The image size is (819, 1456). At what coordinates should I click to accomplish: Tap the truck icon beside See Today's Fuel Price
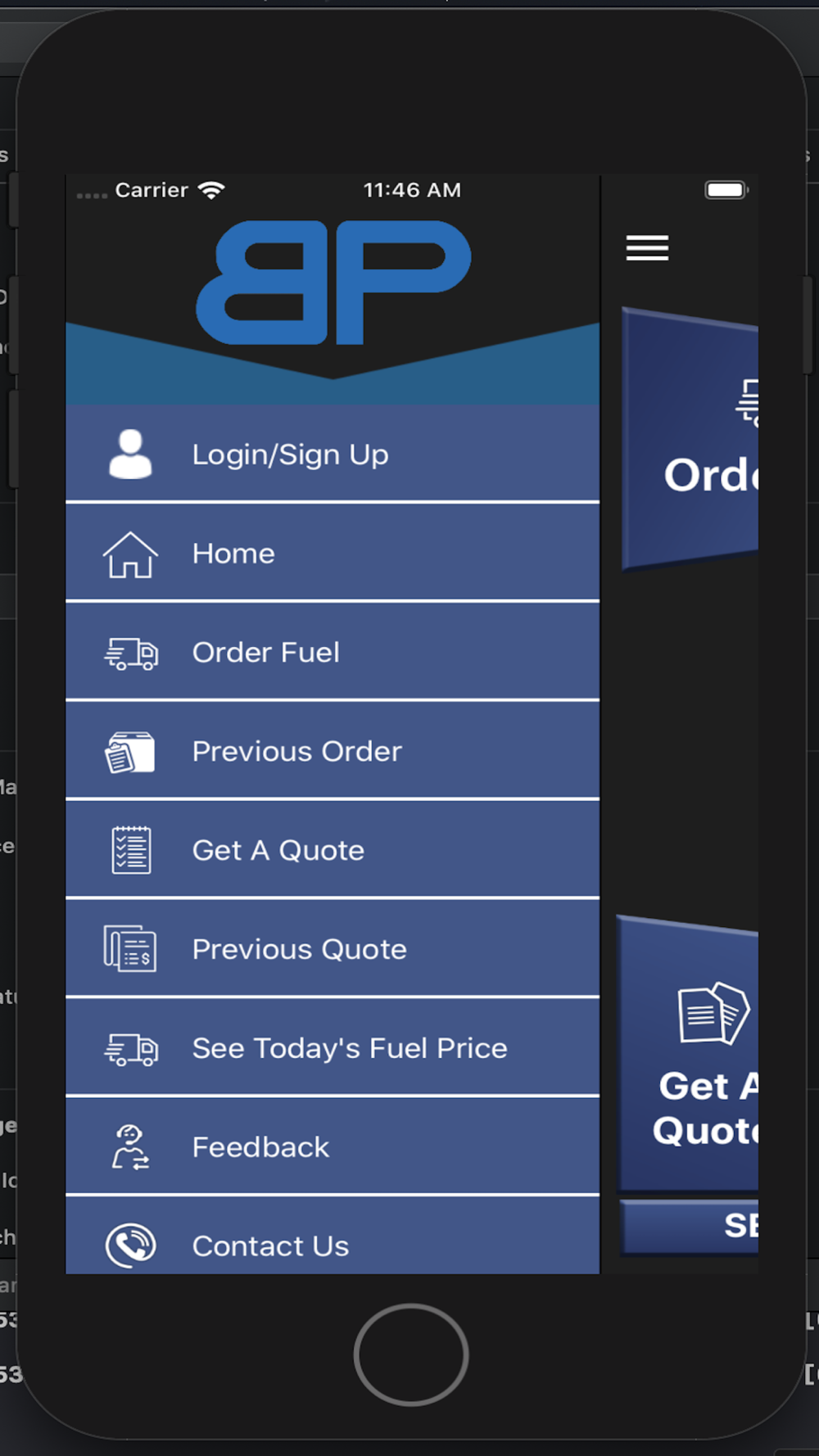(x=131, y=1049)
